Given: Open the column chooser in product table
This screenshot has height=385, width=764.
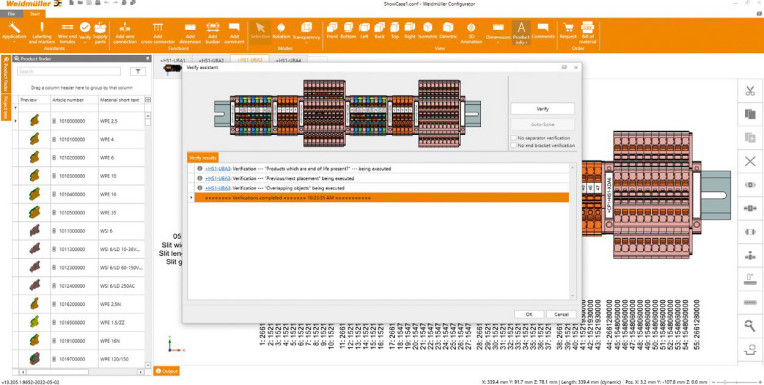Looking at the screenshot, I should coord(148,100).
